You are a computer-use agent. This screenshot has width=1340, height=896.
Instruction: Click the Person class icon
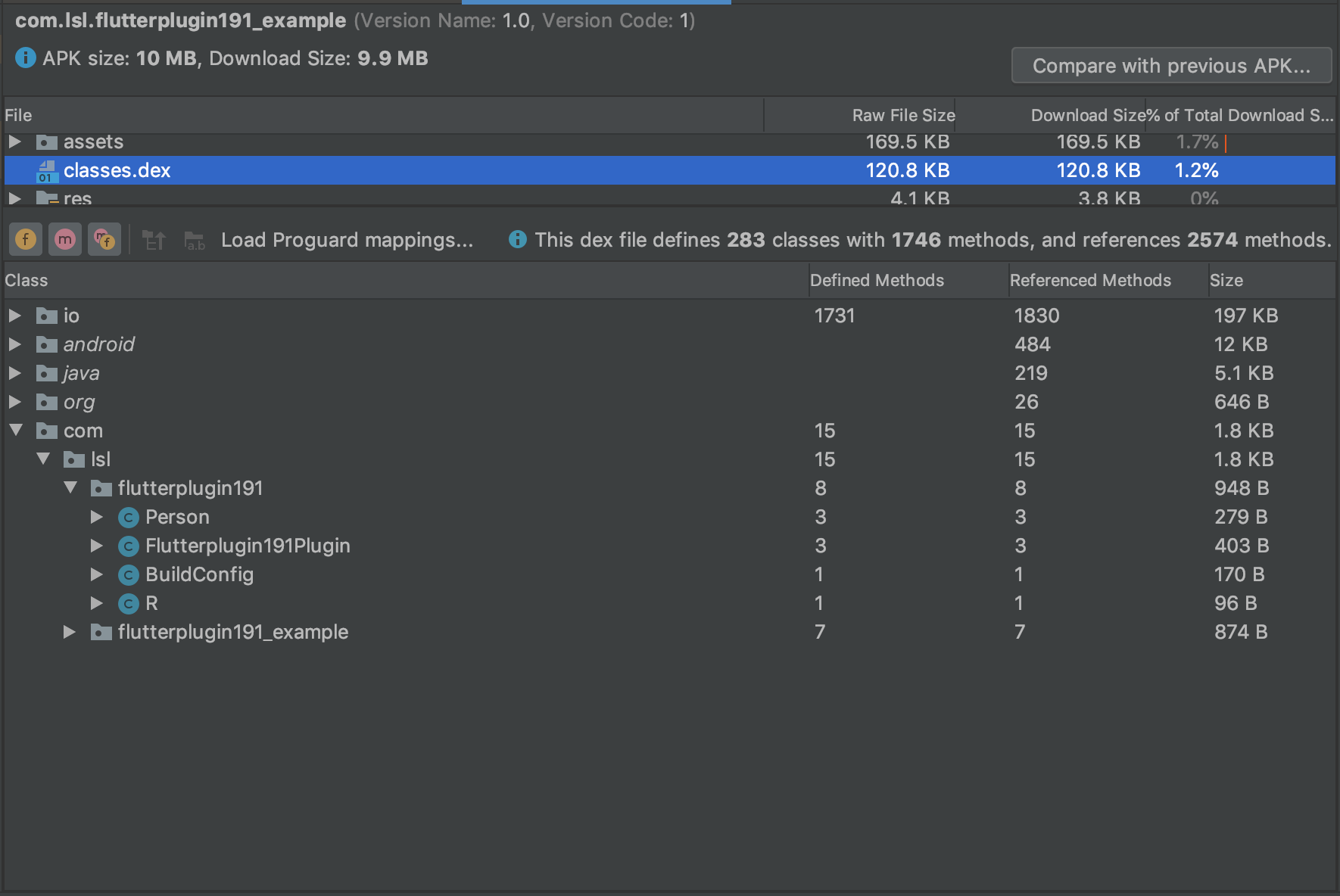129,518
